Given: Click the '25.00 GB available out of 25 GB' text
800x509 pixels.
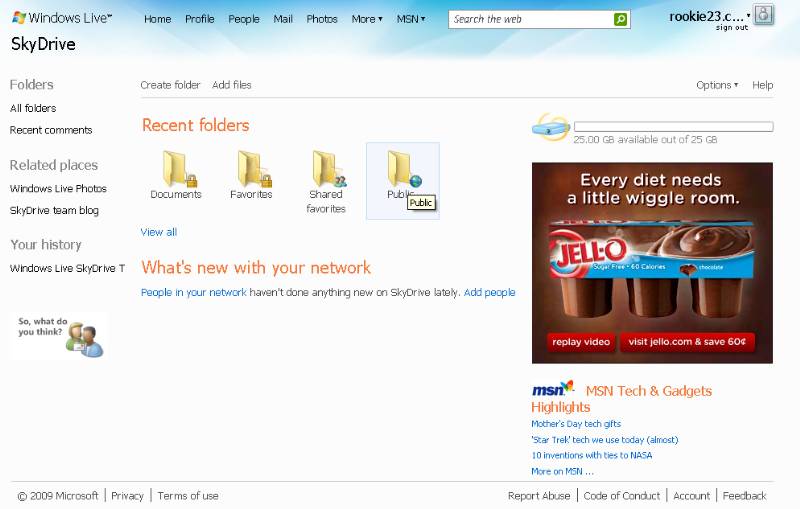Looking at the screenshot, I should (x=645, y=140).
